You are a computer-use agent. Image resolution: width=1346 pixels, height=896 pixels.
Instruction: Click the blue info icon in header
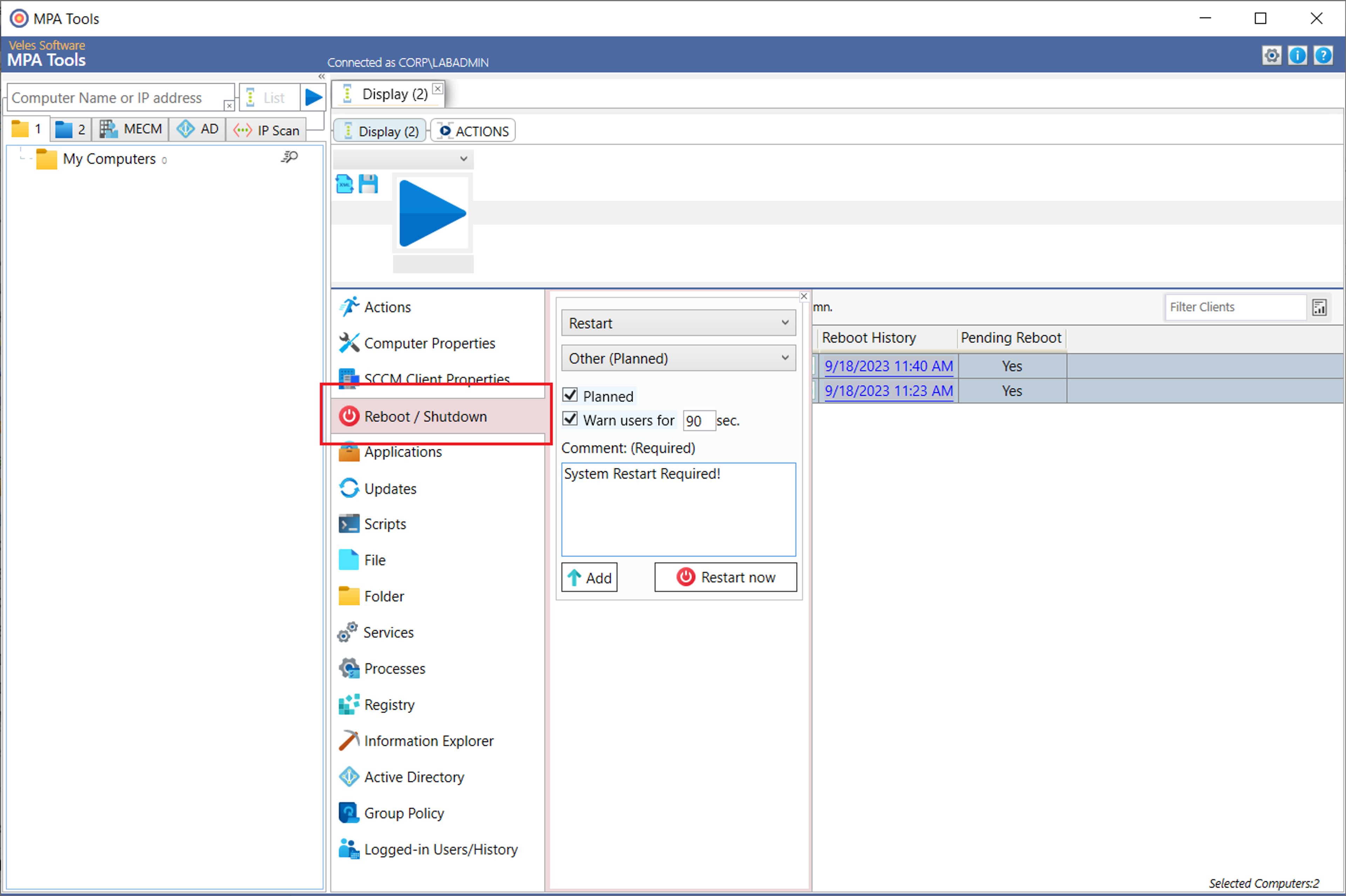pos(1297,56)
